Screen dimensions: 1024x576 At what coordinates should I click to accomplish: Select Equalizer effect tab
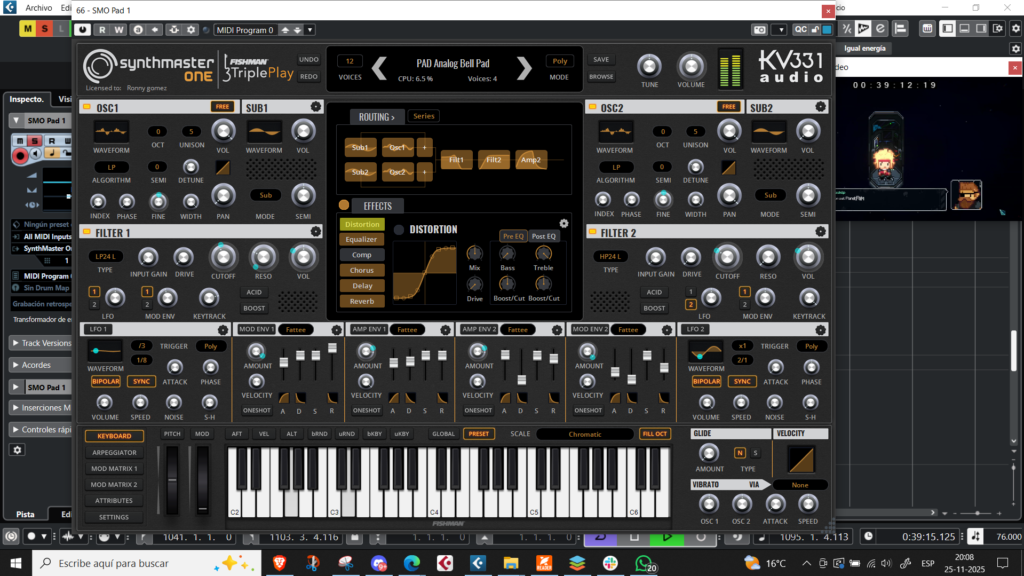362,240
